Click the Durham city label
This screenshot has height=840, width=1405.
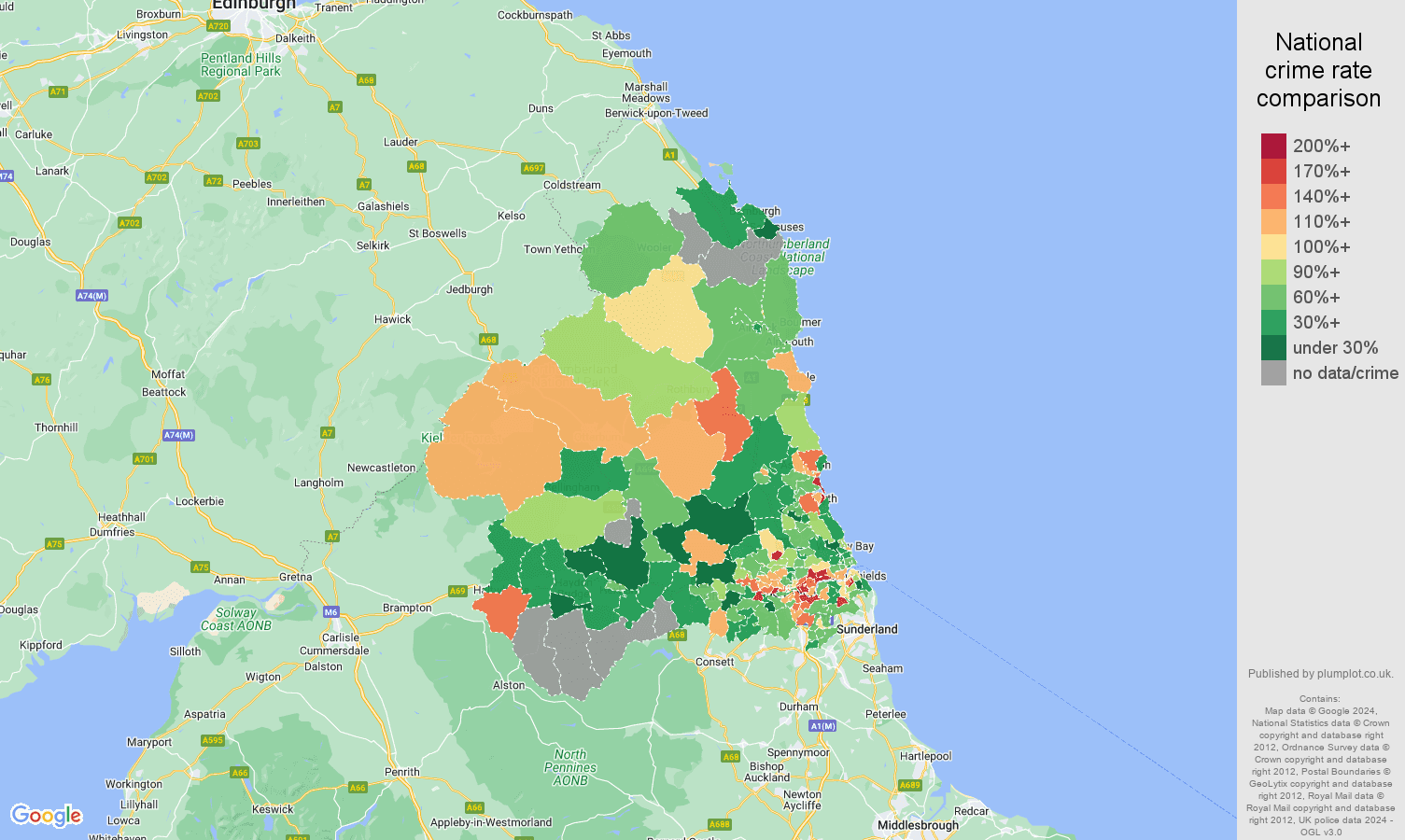(799, 707)
